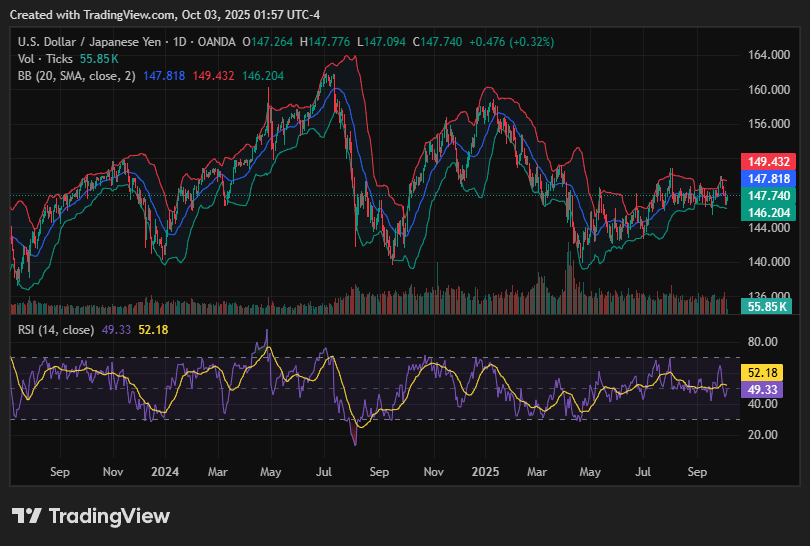Screen dimensions: 810x546
Task: Click the red 149.432 upper band price tag
Action: [766, 161]
